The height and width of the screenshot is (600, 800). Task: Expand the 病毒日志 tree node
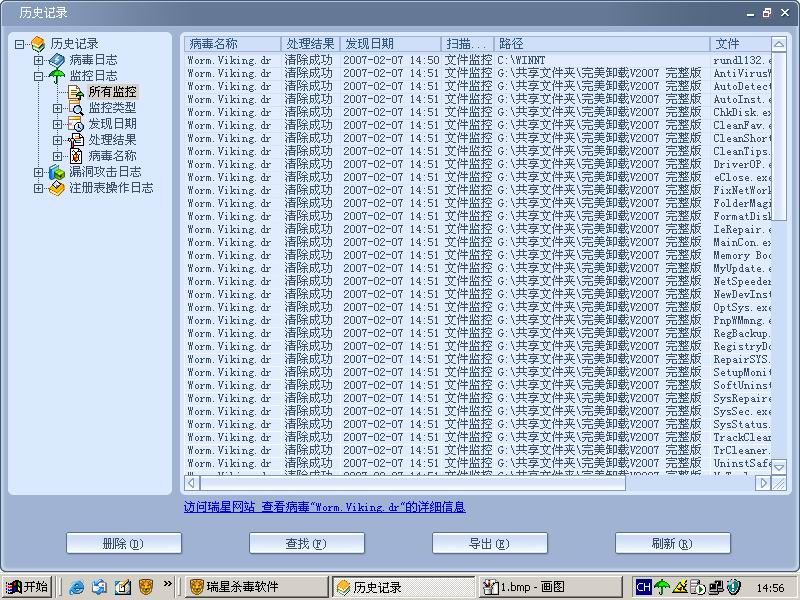coord(39,60)
